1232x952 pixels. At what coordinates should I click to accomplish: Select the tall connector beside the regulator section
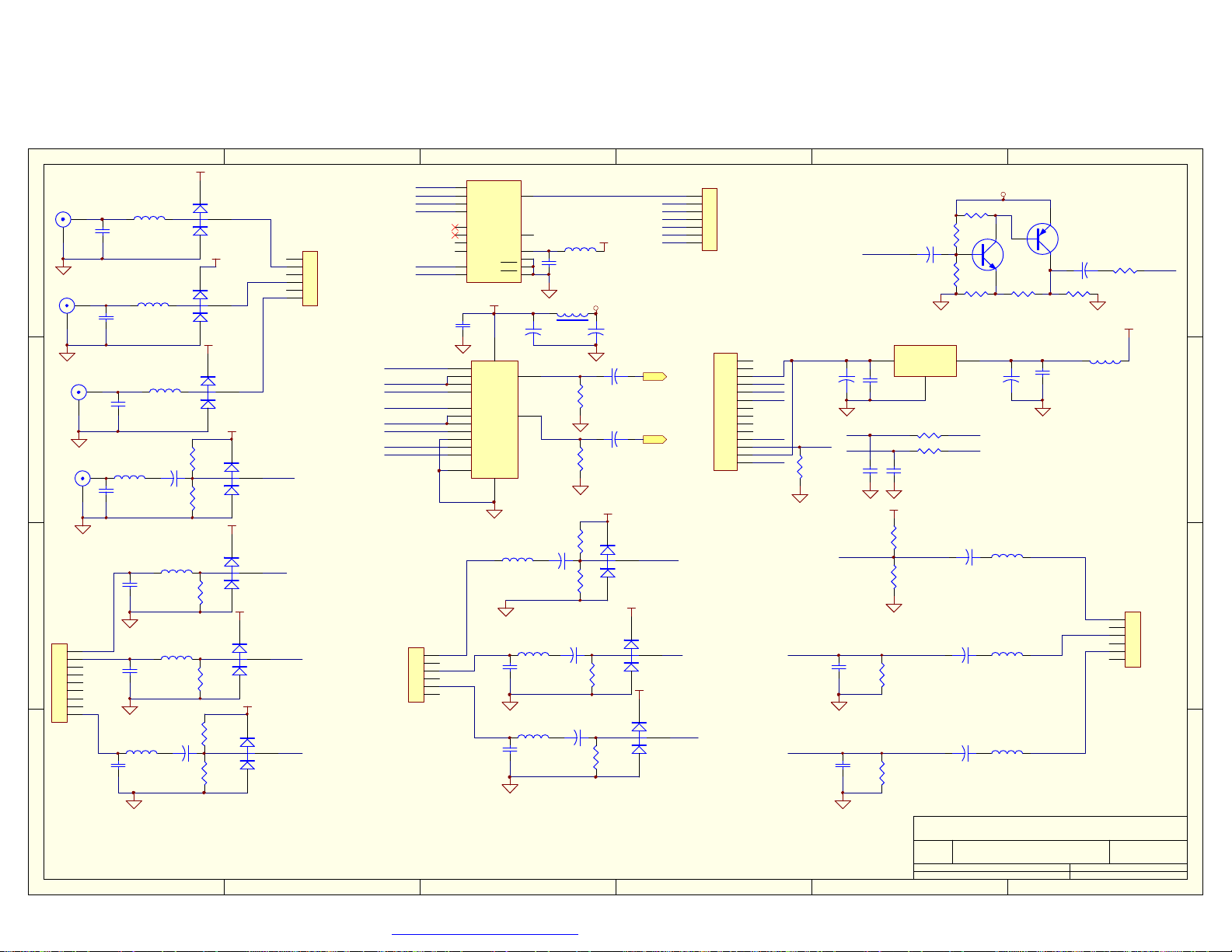725,412
